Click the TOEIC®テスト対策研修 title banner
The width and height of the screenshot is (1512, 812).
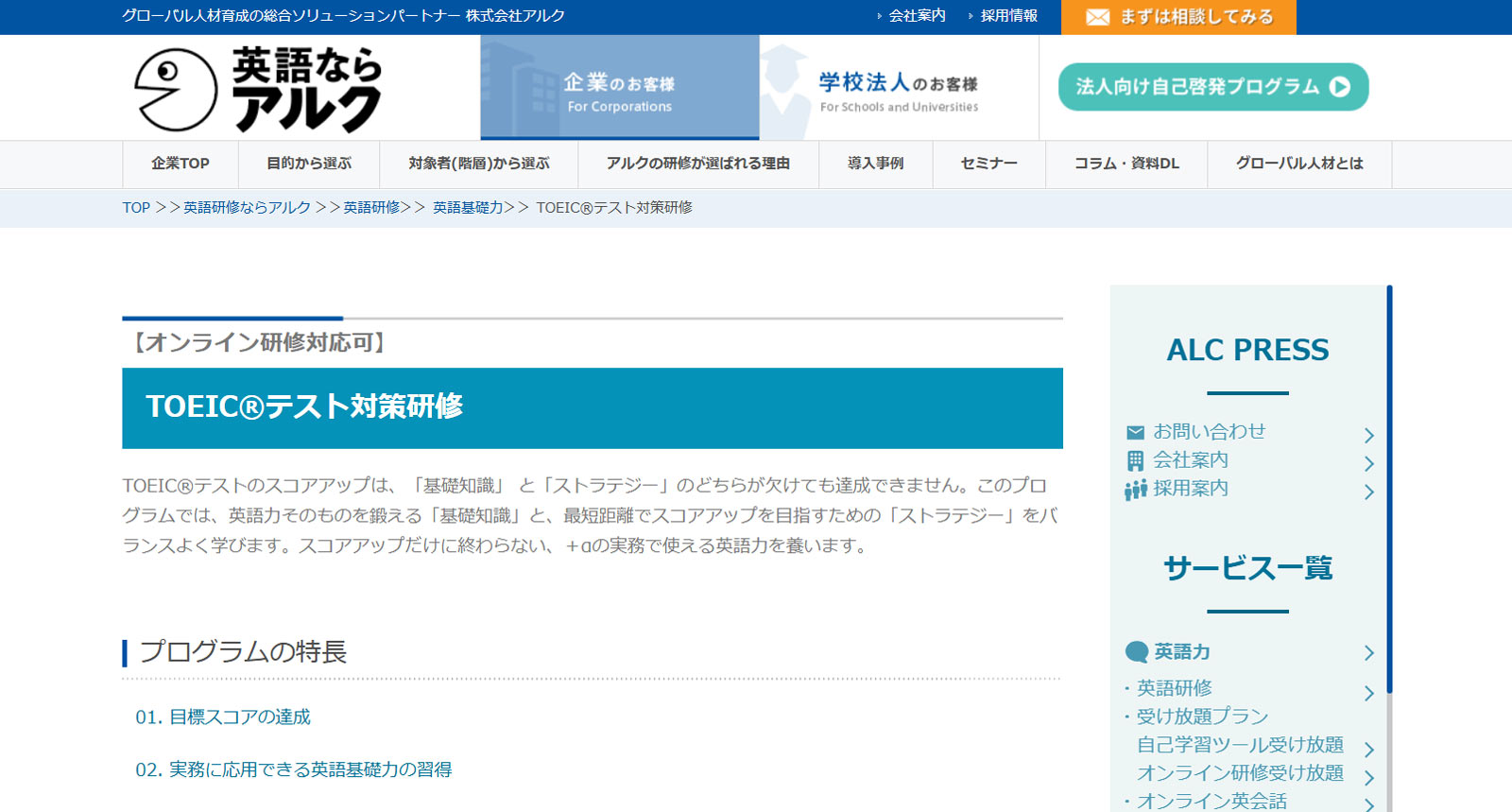(x=593, y=408)
